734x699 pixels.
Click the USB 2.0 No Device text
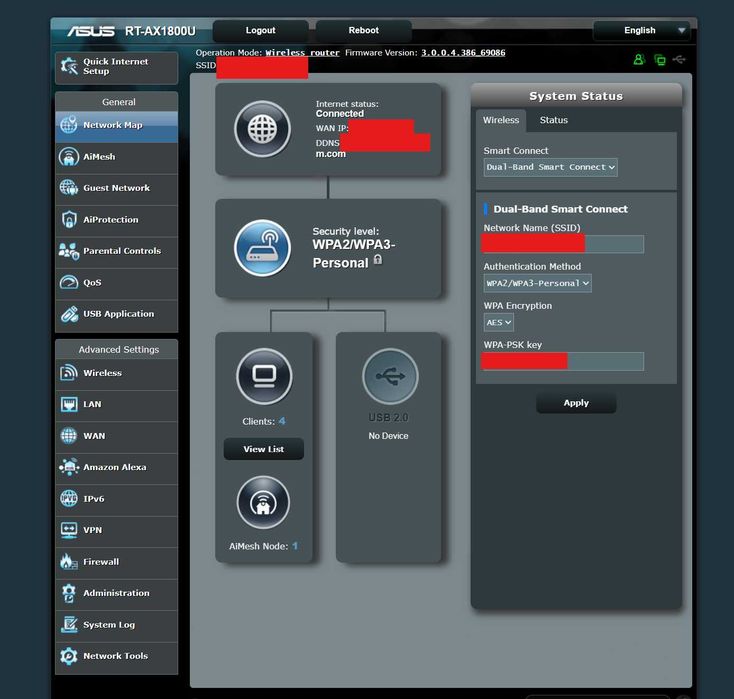pos(388,436)
